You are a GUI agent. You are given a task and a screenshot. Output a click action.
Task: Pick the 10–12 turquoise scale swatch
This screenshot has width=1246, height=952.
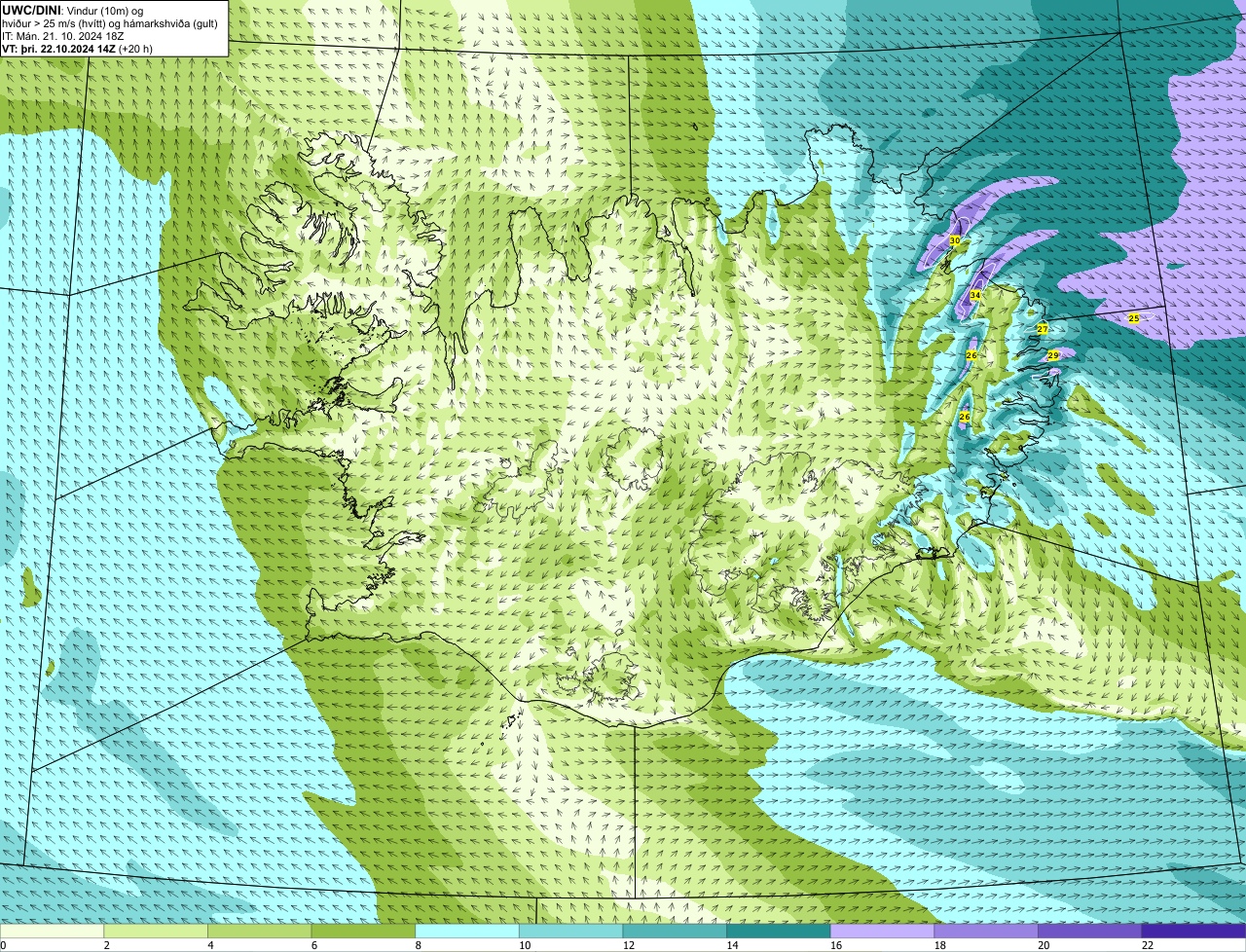coord(570,931)
